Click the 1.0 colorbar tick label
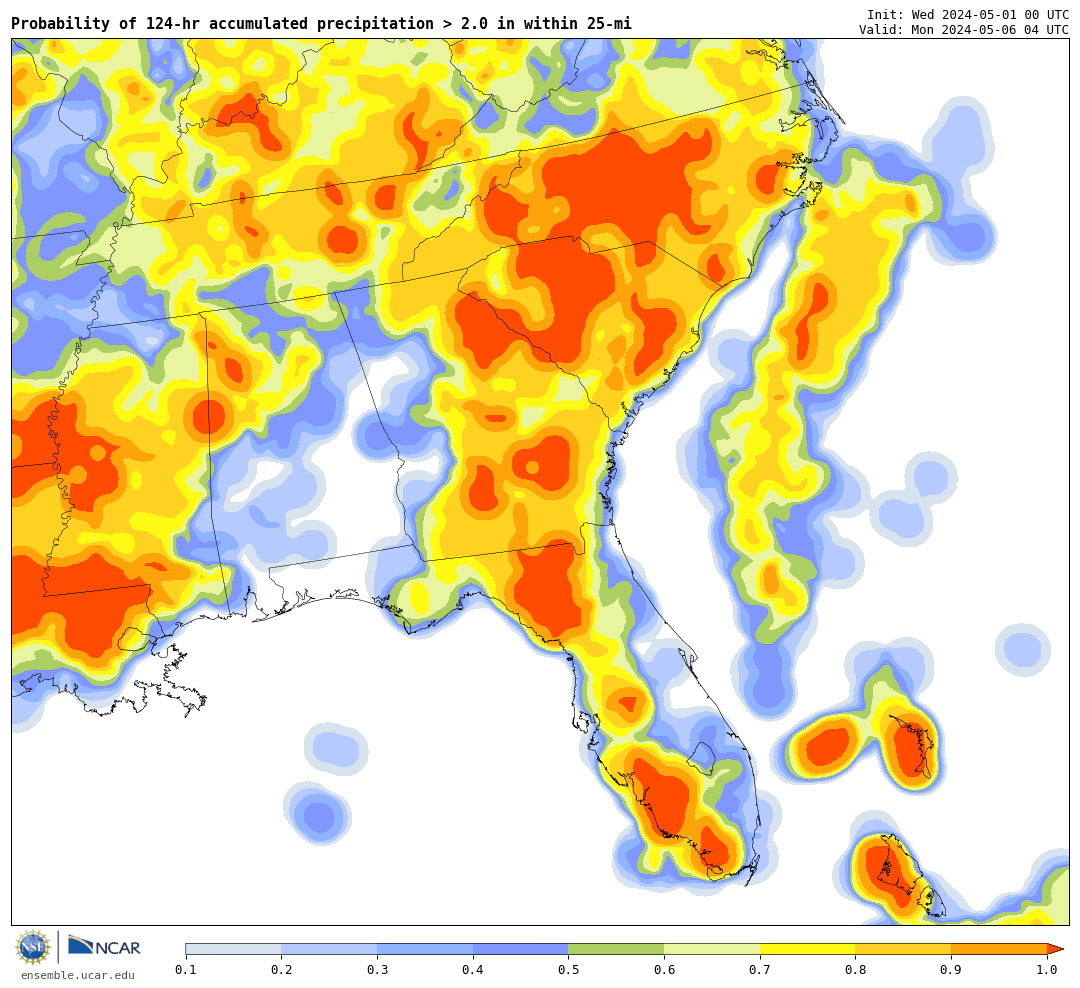Screen dimensions: 1080x988 [x=1047, y=970]
